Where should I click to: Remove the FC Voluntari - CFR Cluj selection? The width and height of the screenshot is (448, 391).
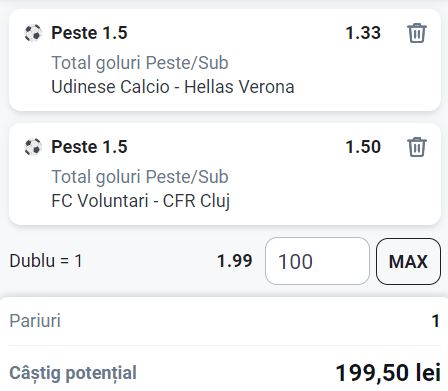point(417,147)
